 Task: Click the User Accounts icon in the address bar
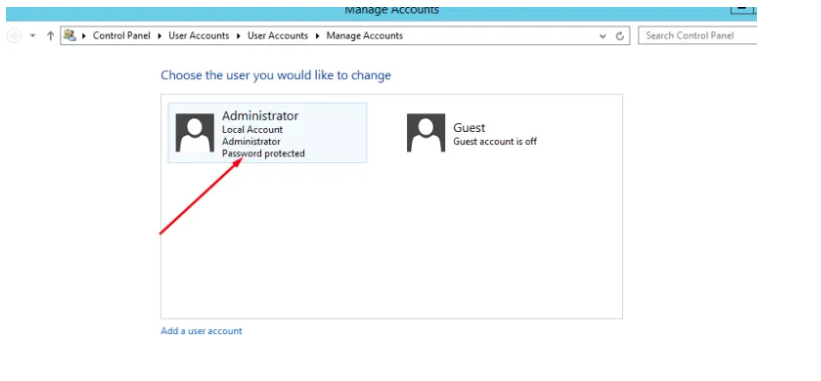tap(70, 36)
